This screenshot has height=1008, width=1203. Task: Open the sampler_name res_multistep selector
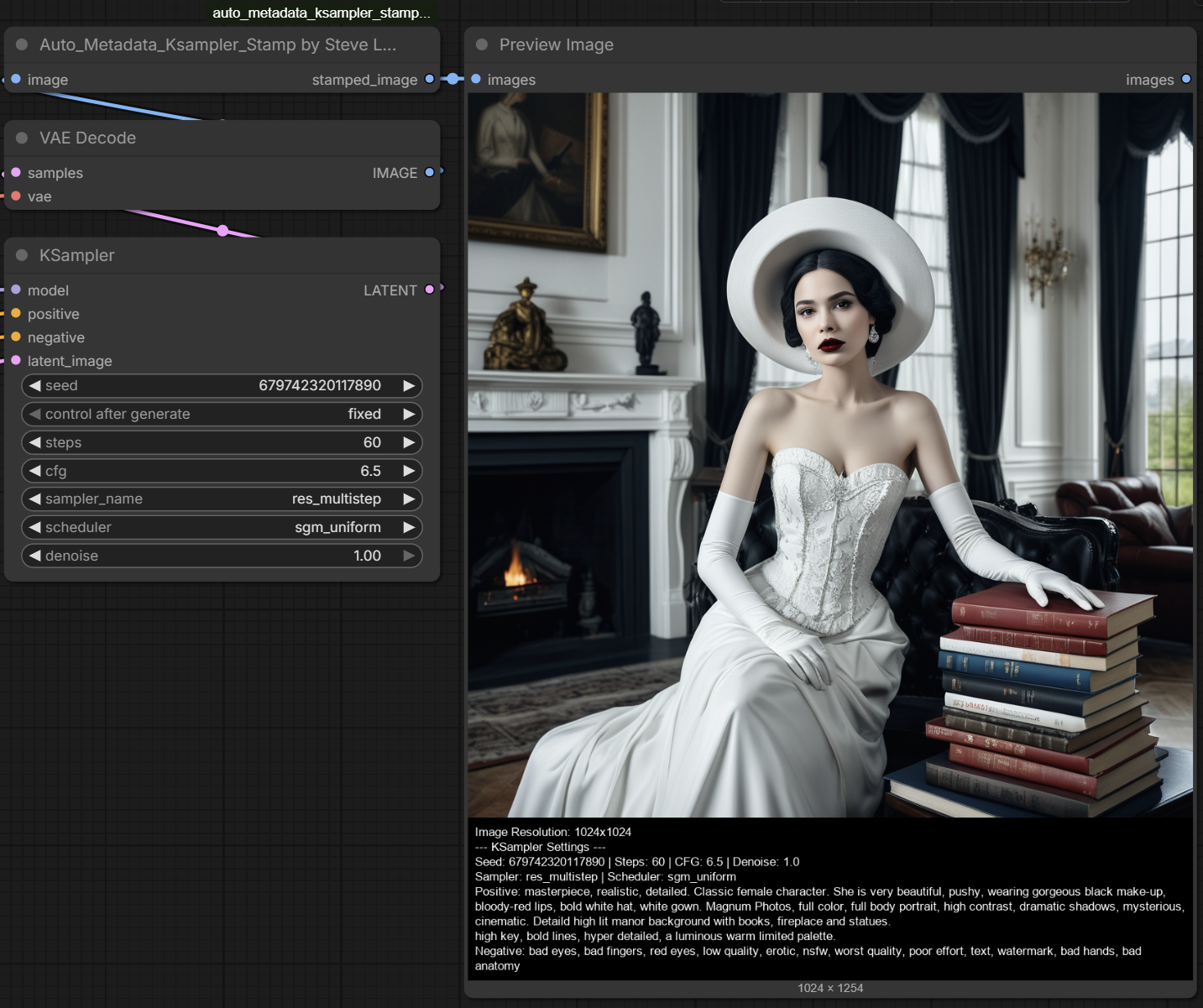(222, 499)
